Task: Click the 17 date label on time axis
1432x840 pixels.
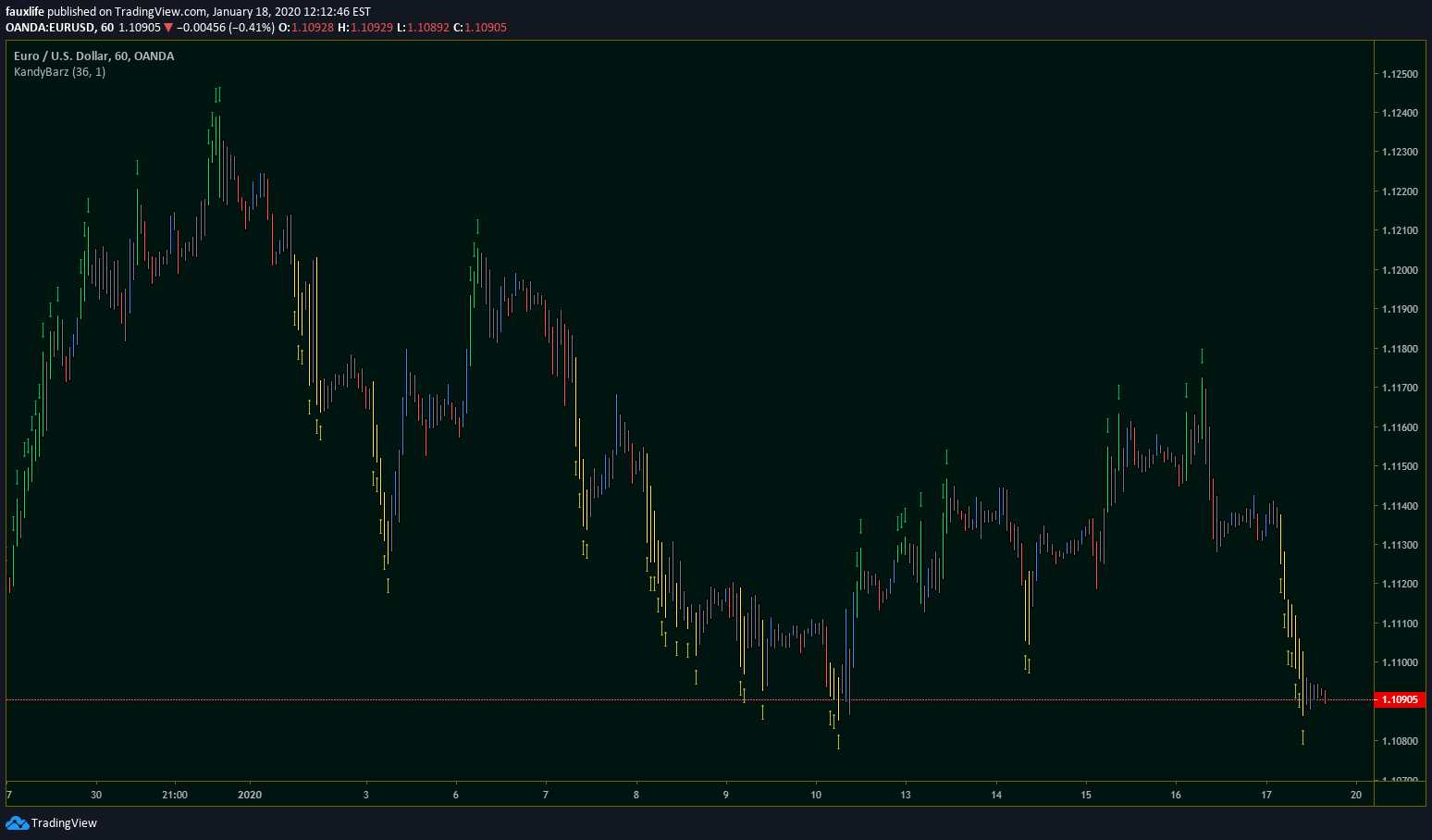Action: (1266, 795)
